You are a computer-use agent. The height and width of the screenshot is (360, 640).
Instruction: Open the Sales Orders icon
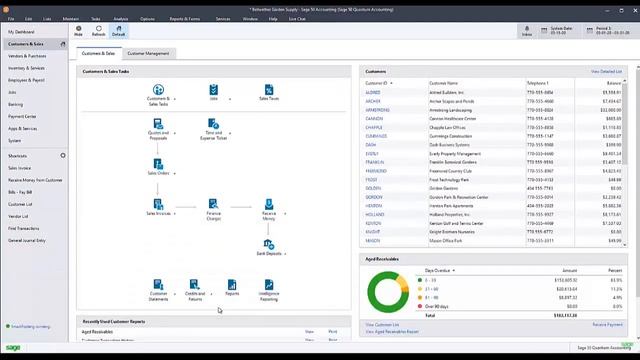tap(158, 164)
